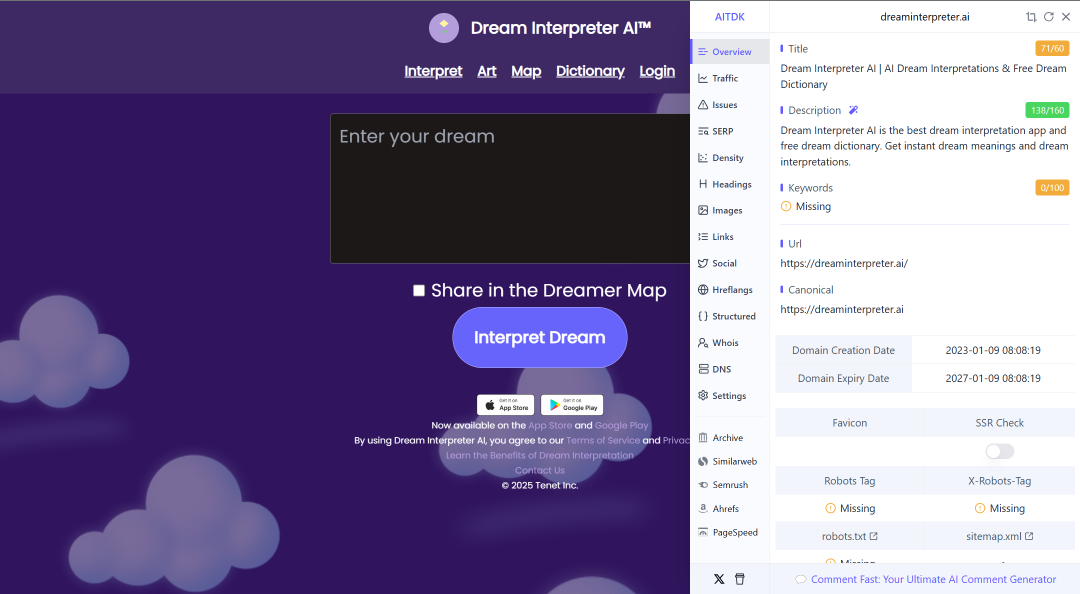Open the Interpret nav link

(433, 71)
